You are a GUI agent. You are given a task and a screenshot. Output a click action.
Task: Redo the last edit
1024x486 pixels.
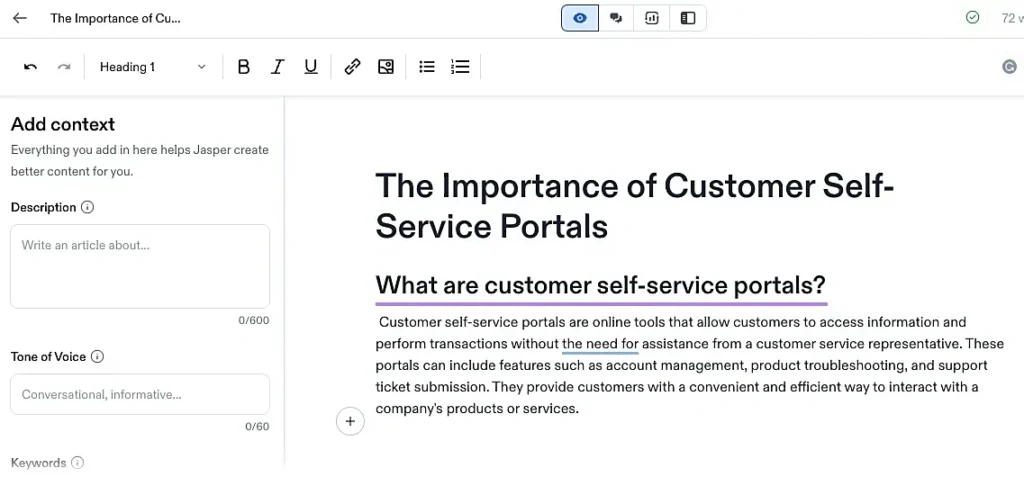pos(64,67)
